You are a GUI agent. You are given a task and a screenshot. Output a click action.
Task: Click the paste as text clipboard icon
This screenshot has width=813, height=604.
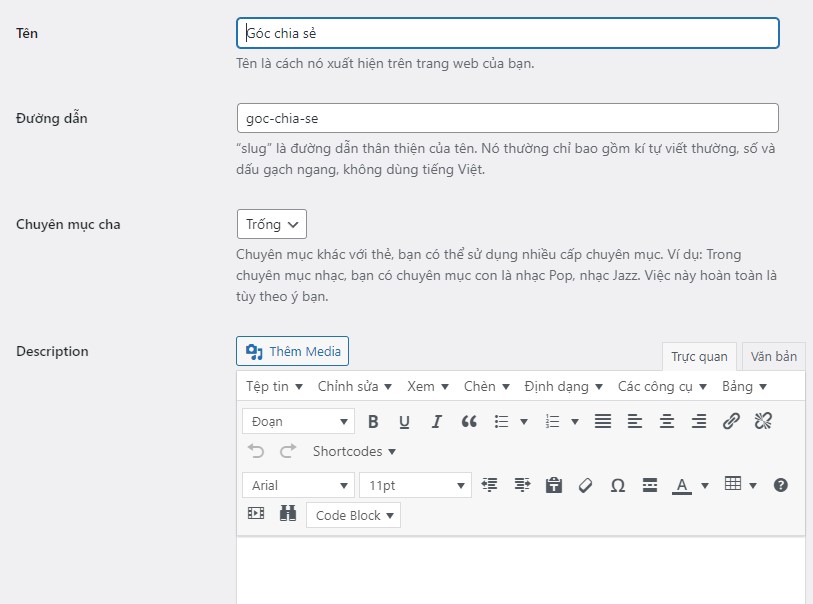pyautogui.click(x=554, y=485)
